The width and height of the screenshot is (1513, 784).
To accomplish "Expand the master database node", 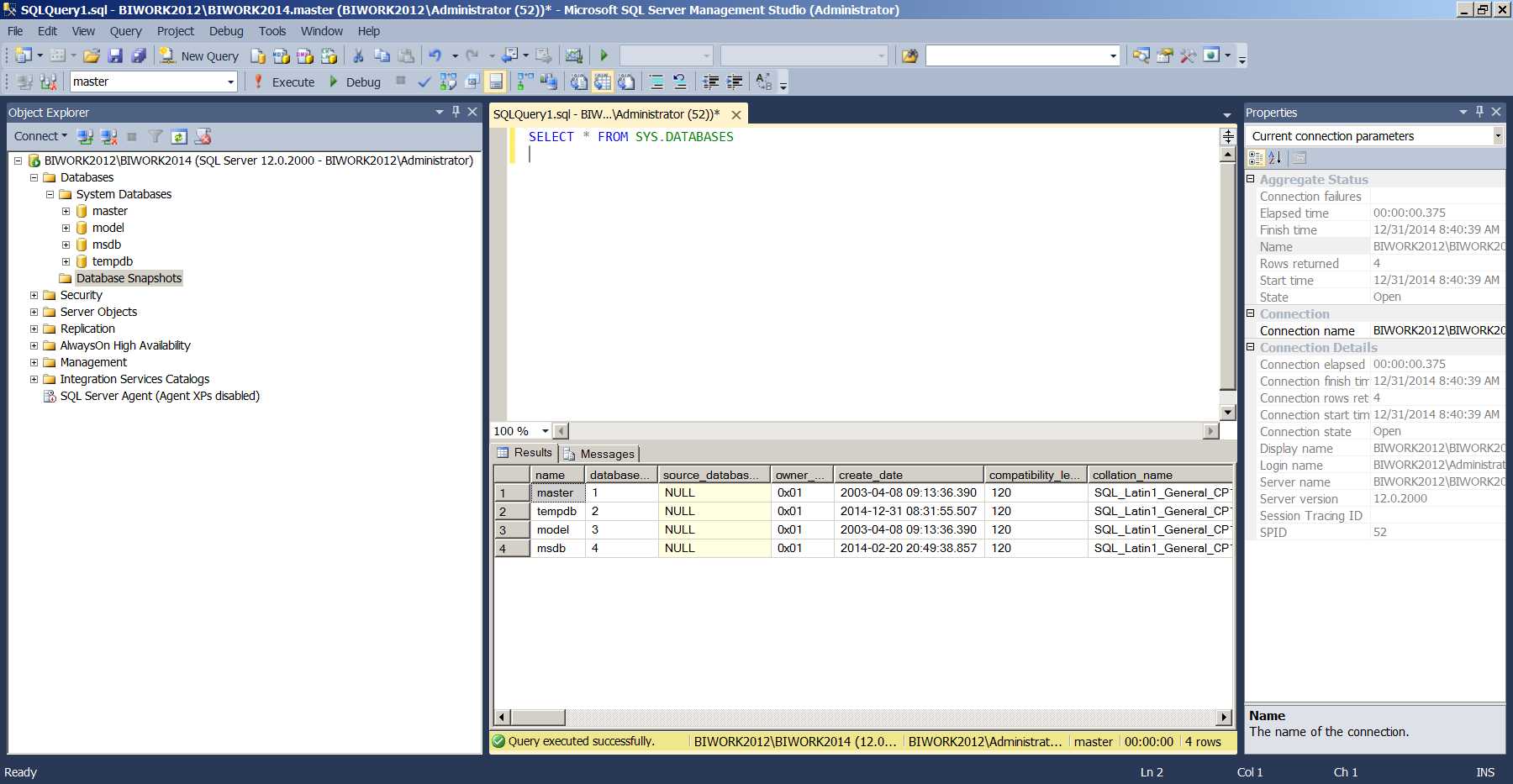I will pos(66,211).
